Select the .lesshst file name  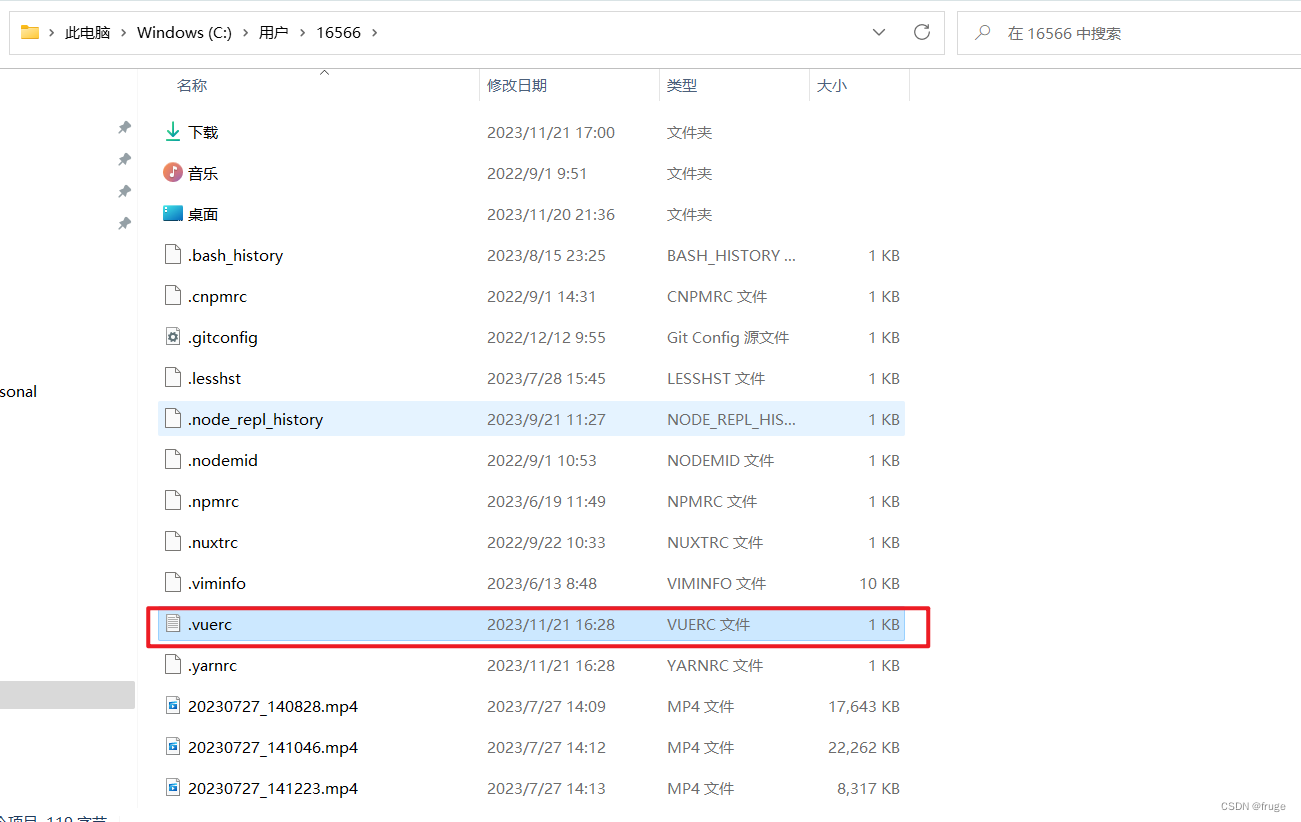tap(214, 378)
